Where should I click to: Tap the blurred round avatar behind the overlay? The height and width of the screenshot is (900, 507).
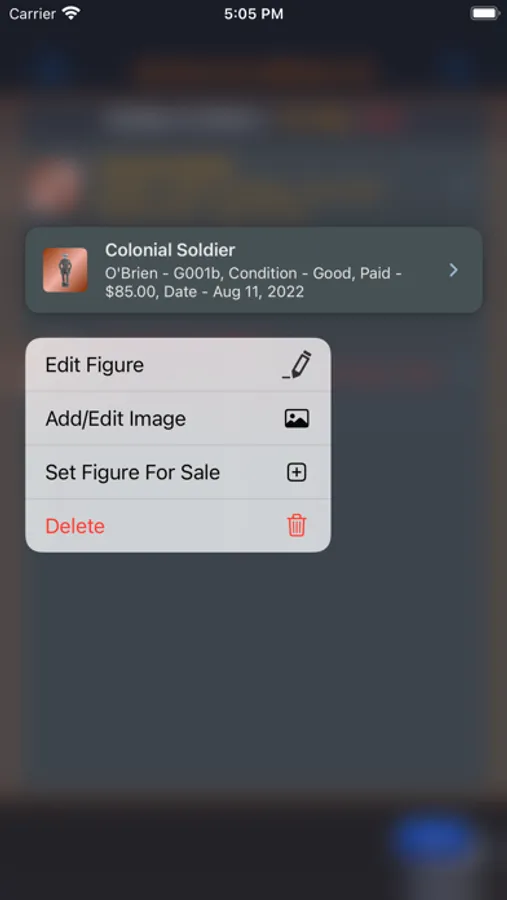tap(53, 185)
